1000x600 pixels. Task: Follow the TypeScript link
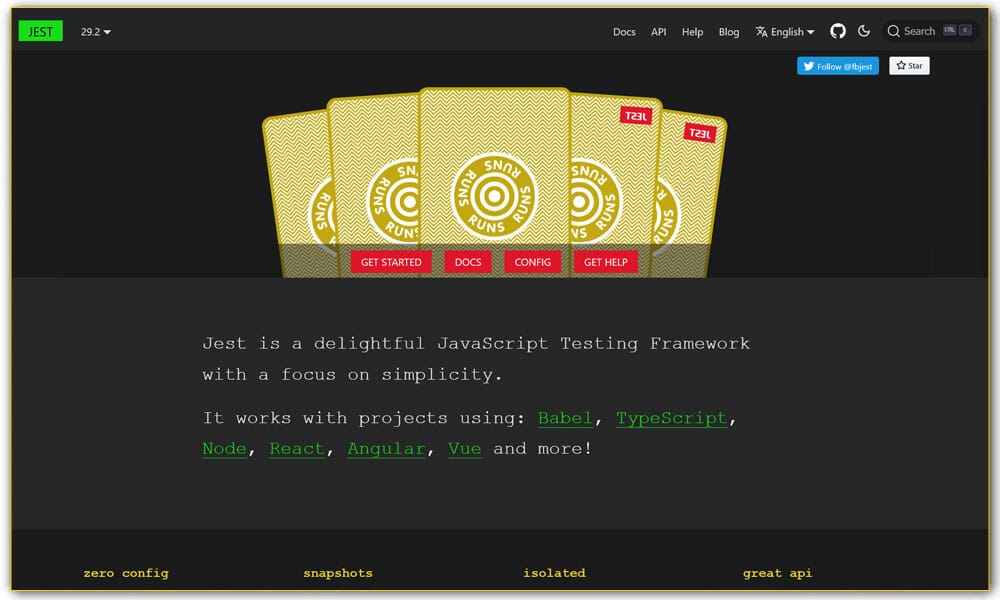click(671, 418)
